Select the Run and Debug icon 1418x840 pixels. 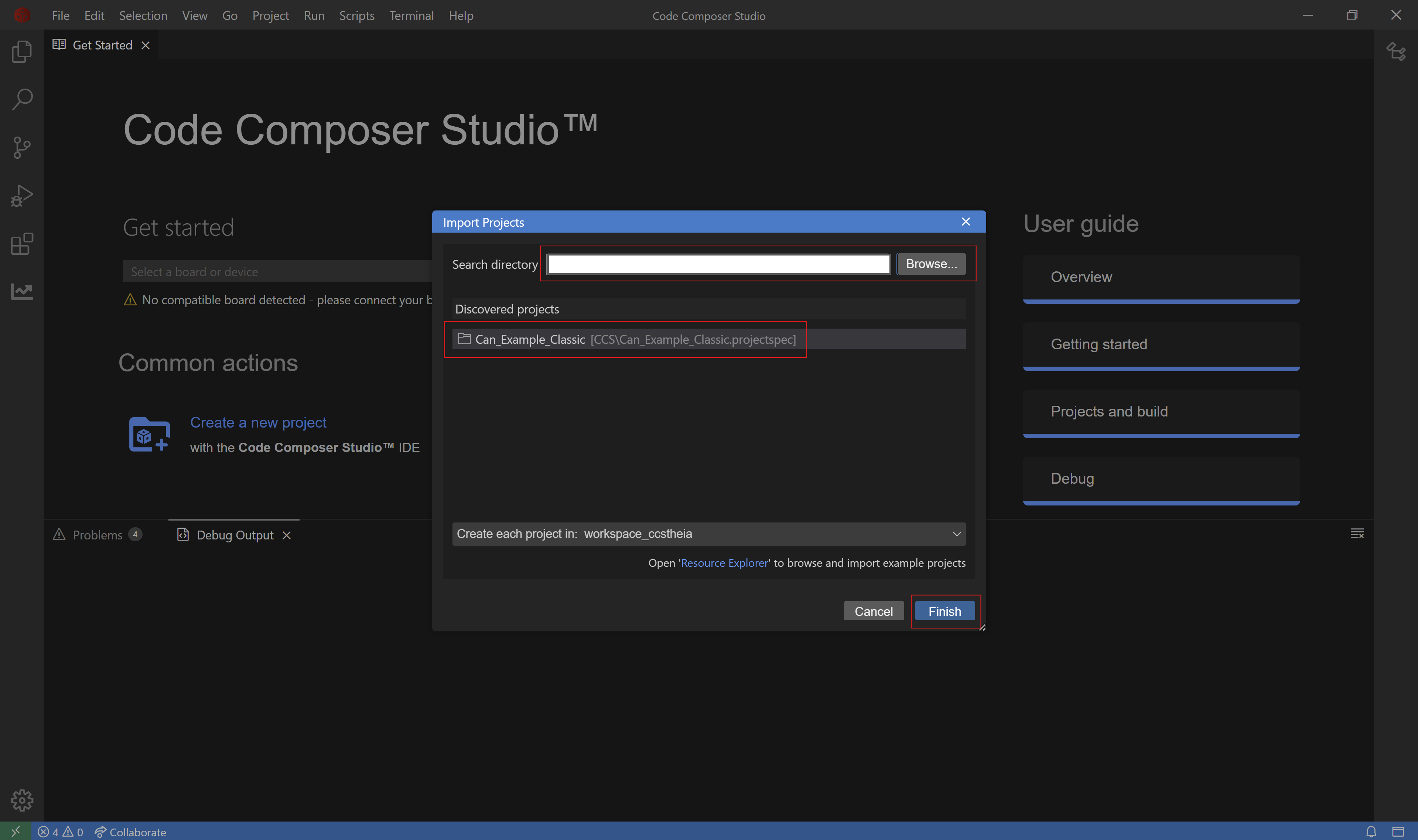21,195
